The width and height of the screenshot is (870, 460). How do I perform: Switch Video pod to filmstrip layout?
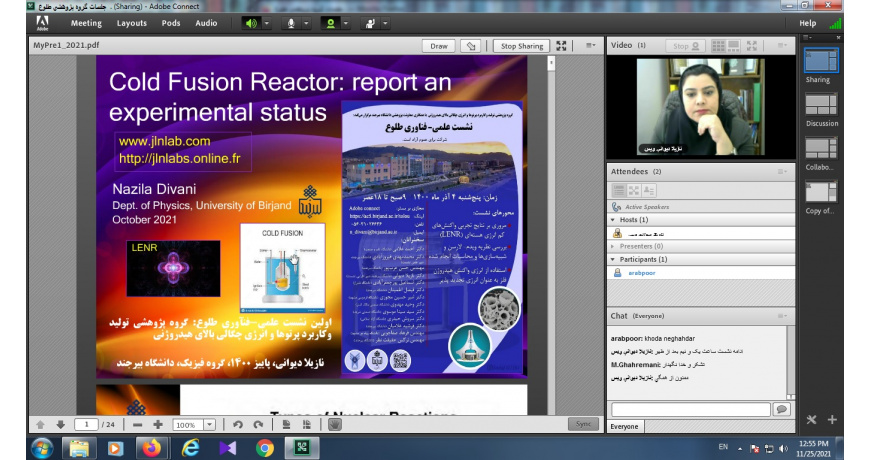point(734,46)
